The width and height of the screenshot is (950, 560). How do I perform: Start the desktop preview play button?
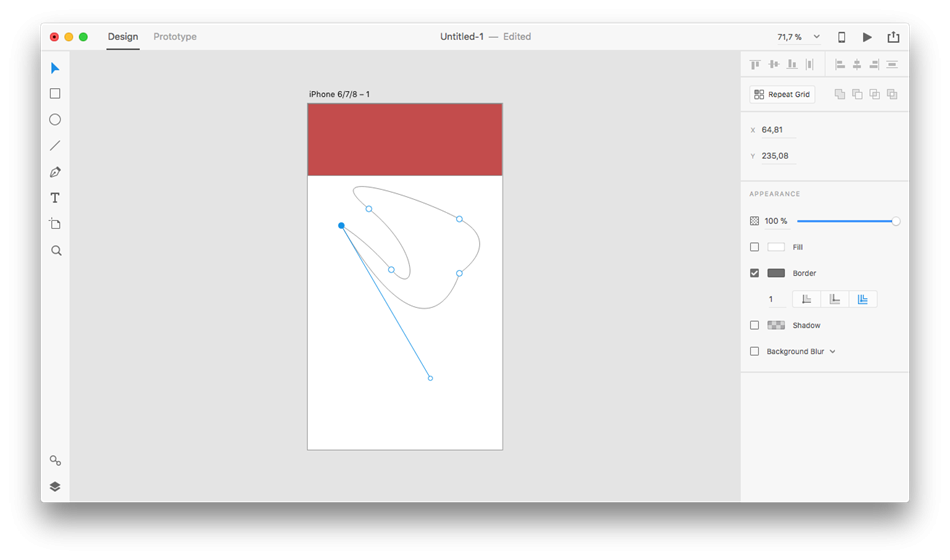point(867,37)
